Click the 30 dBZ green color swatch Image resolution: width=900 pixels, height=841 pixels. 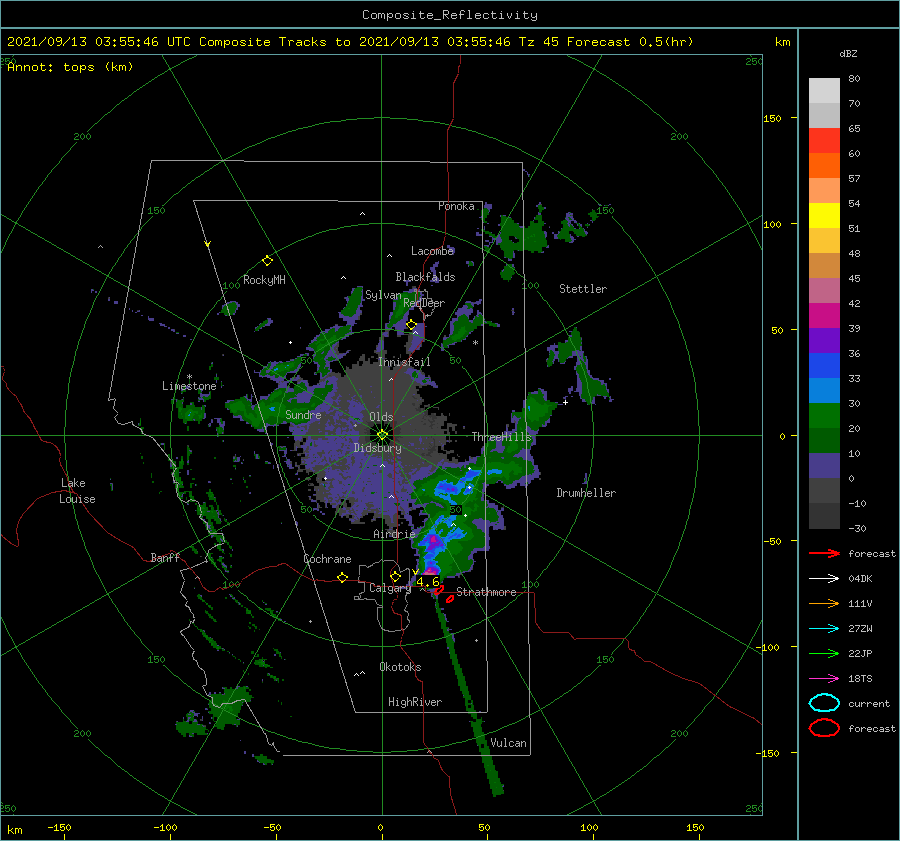(824, 415)
